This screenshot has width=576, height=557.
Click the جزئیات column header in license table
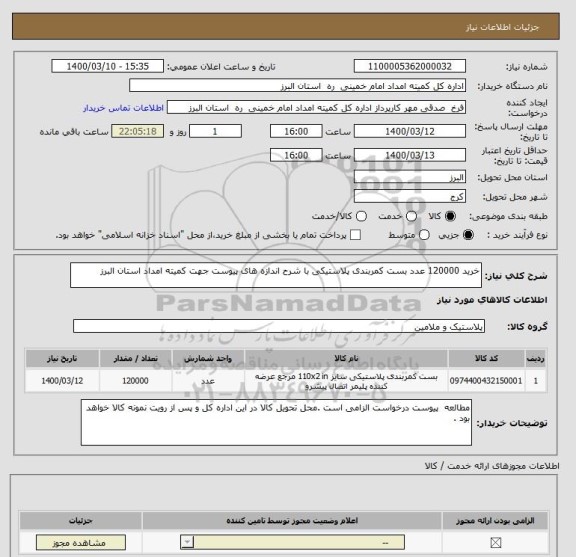(x=80, y=521)
